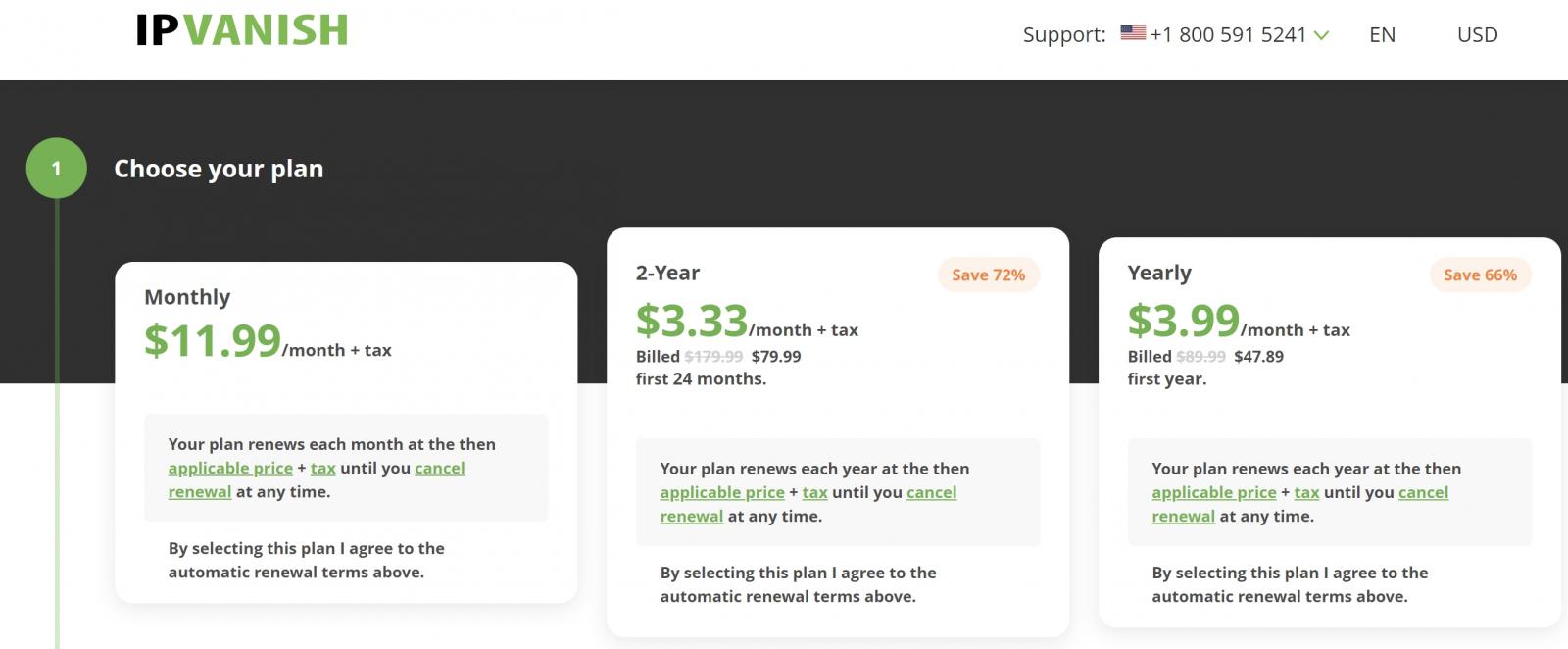Click the step 1 circle indicator
This screenshot has width=1568, height=649.
(56, 169)
